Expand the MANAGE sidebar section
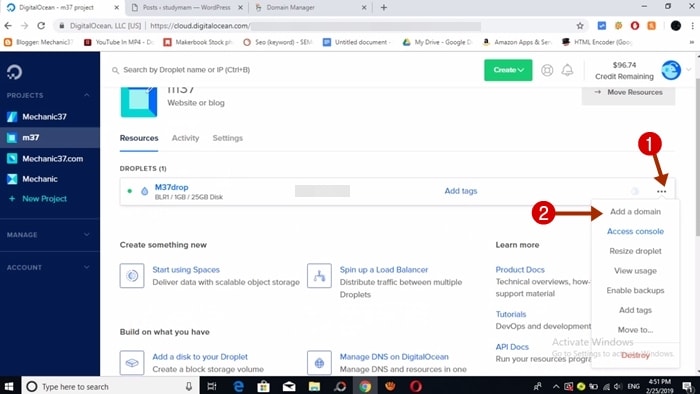Image resolution: width=700 pixels, height=394 pixels. (x=87, y=234)
